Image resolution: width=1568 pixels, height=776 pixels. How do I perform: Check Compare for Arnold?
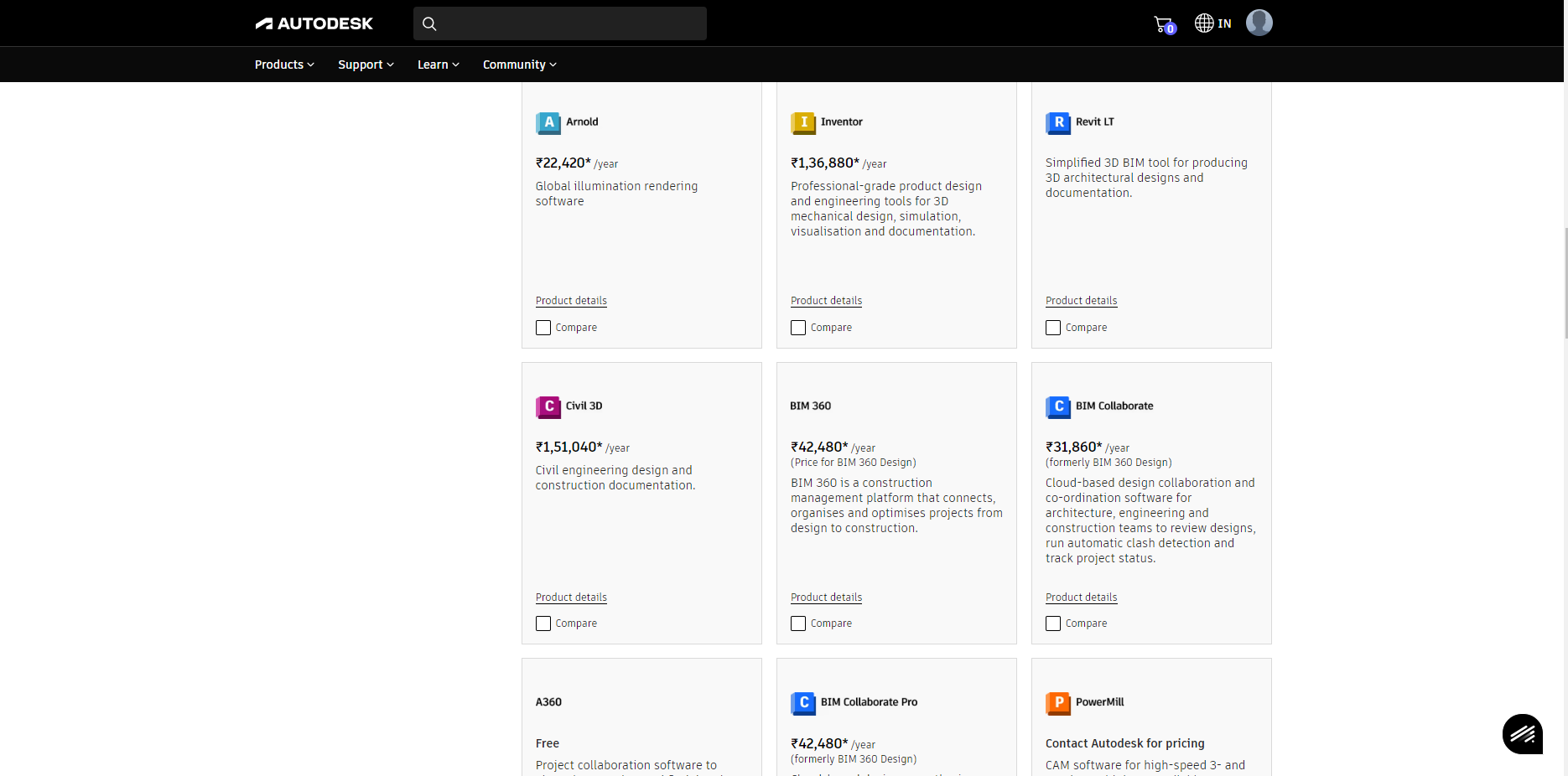coord(543,328)
